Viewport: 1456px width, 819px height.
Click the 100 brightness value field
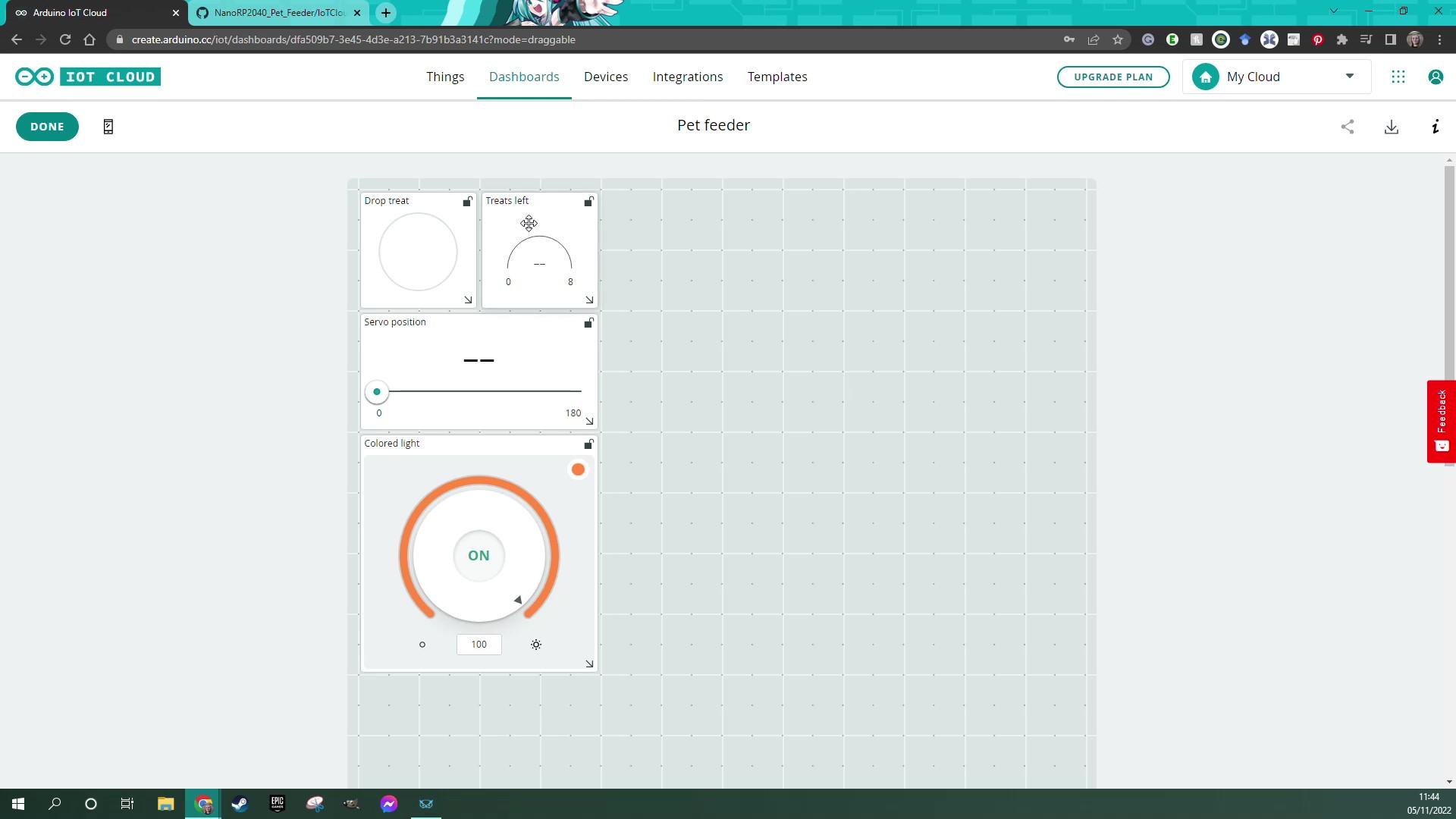[x=479, y=644]
